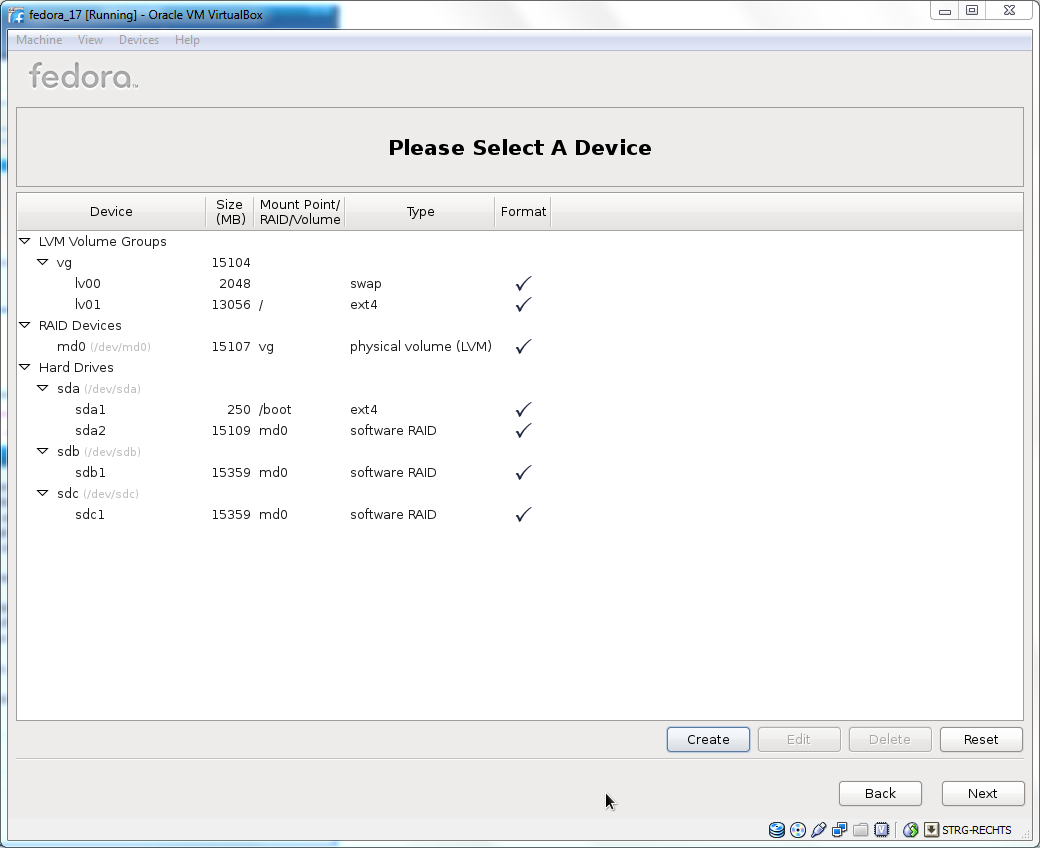1040x848 pixels.
Task: Click the Size (MB) column header
Action: (x=230, y=212)
